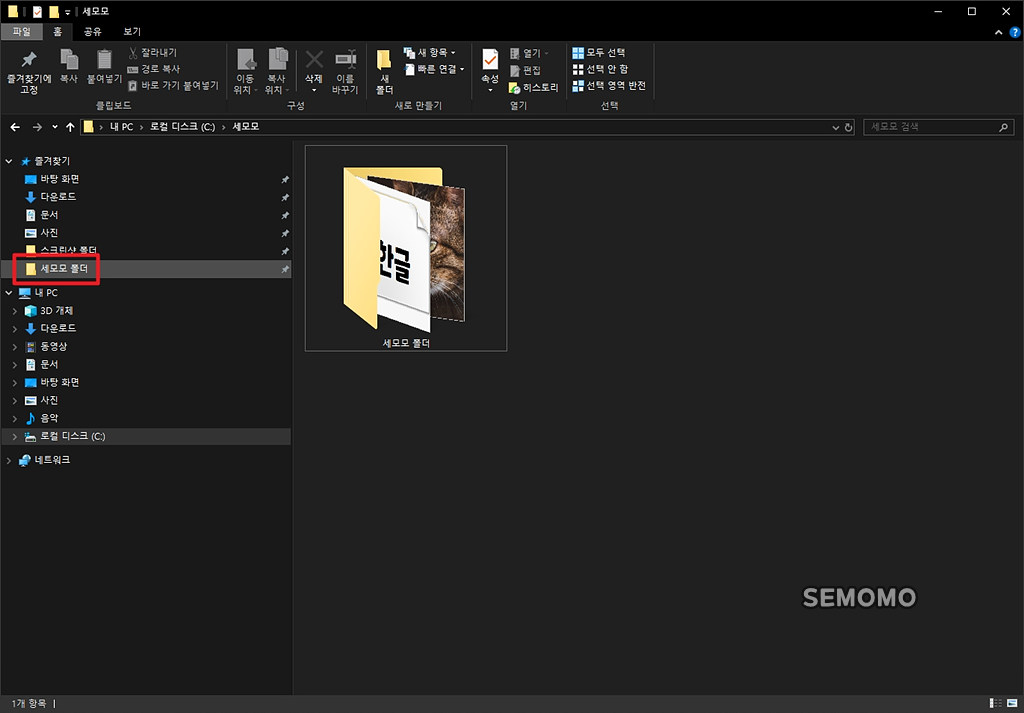
Task: Collapse the 즐겨찾기 section
Action: (8, 161)
